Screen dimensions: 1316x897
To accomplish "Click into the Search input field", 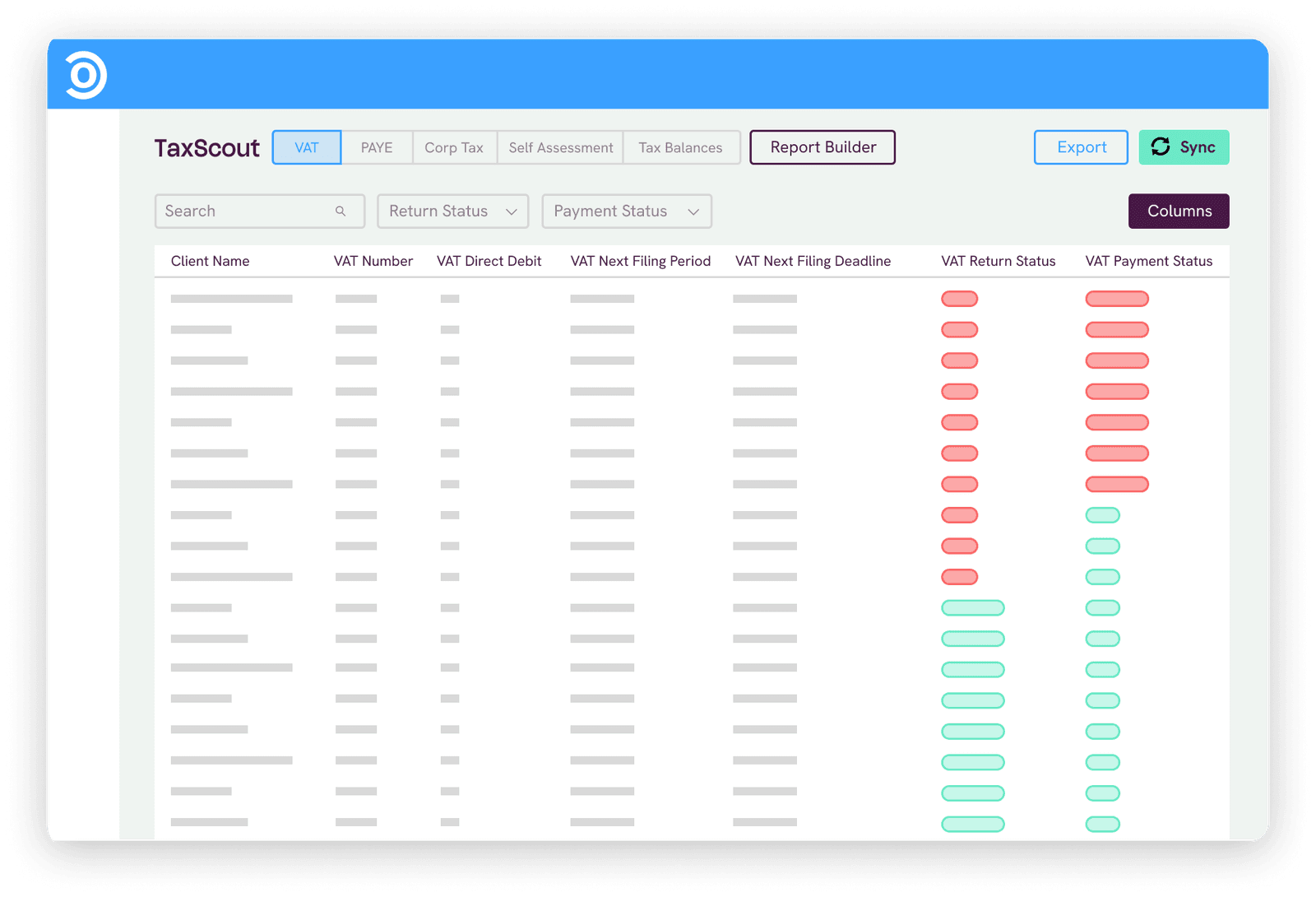I will (x=260, y=211).
